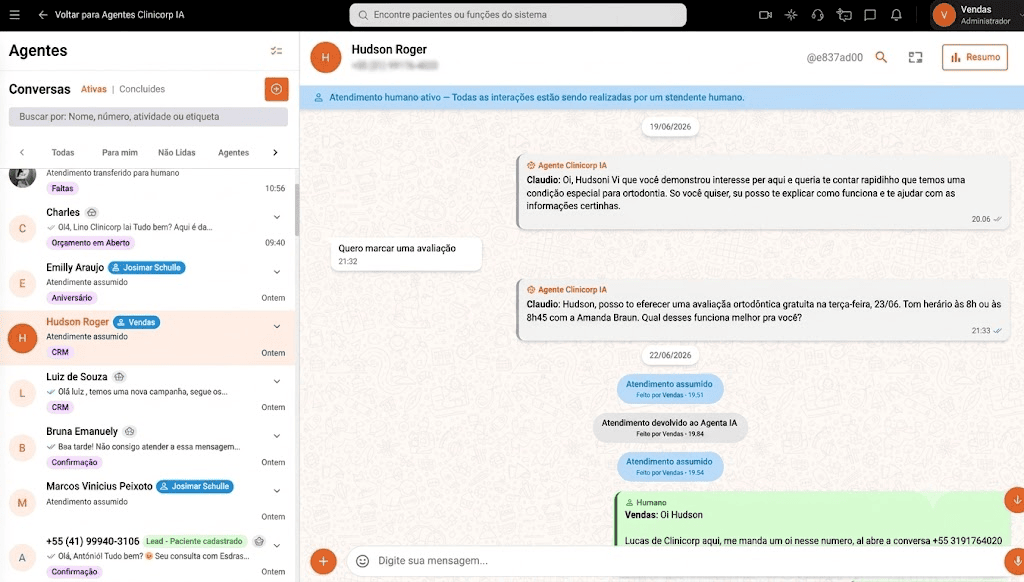
Task: Expand options for Luiz de Souza conversation
Action: point(277,381)
